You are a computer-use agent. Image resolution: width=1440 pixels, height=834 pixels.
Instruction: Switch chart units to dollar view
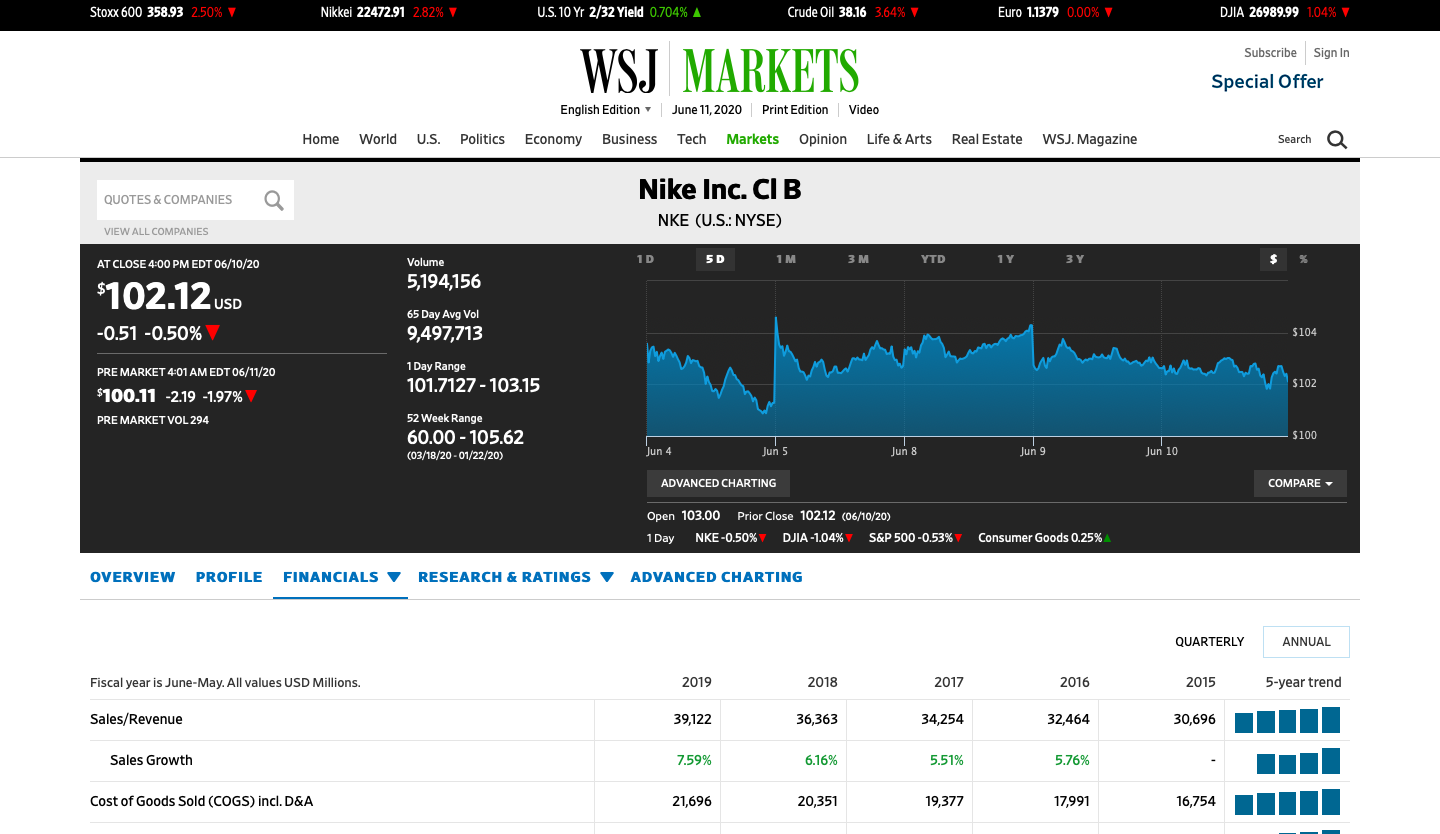coord(1273,259)
